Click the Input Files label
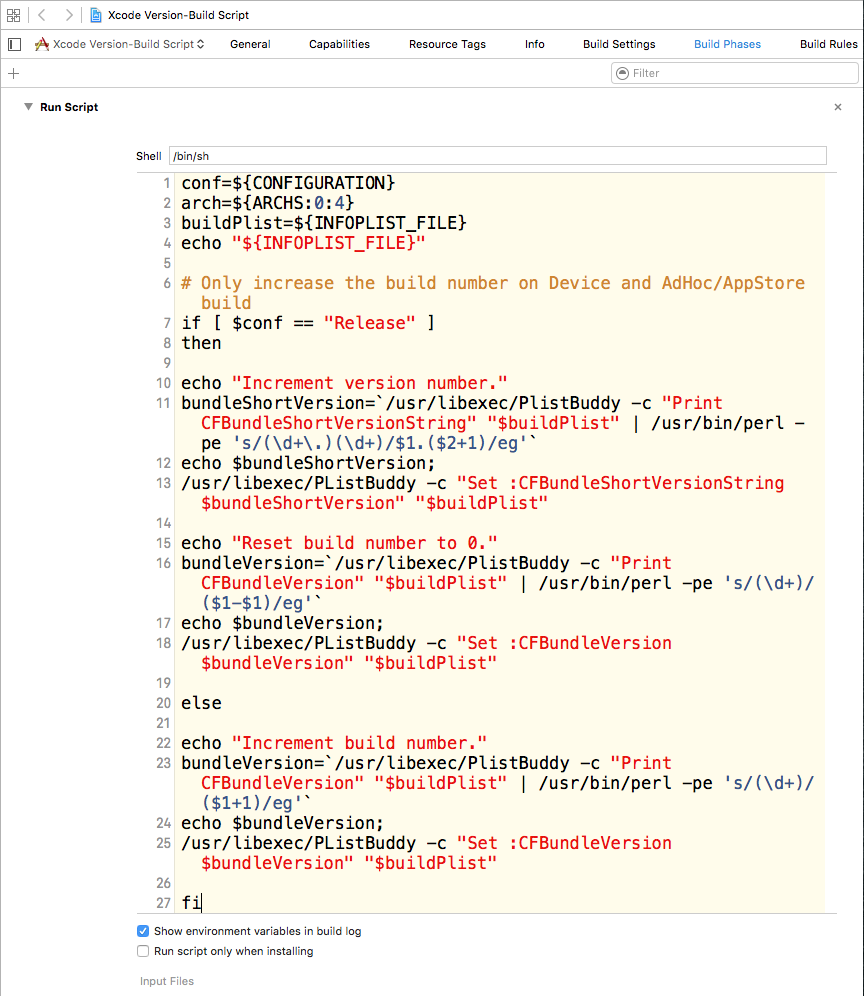864x996 pixels. [x=167, y=981]
